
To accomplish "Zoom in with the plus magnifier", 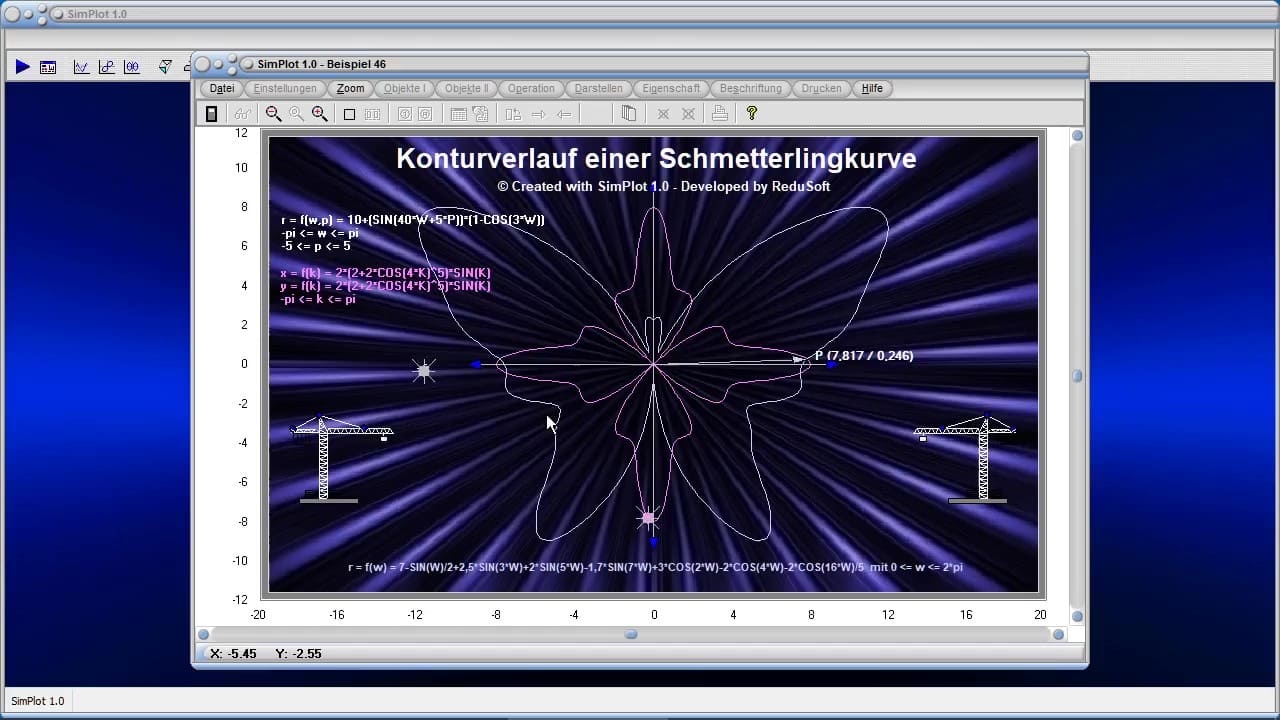I will point(319,114).
